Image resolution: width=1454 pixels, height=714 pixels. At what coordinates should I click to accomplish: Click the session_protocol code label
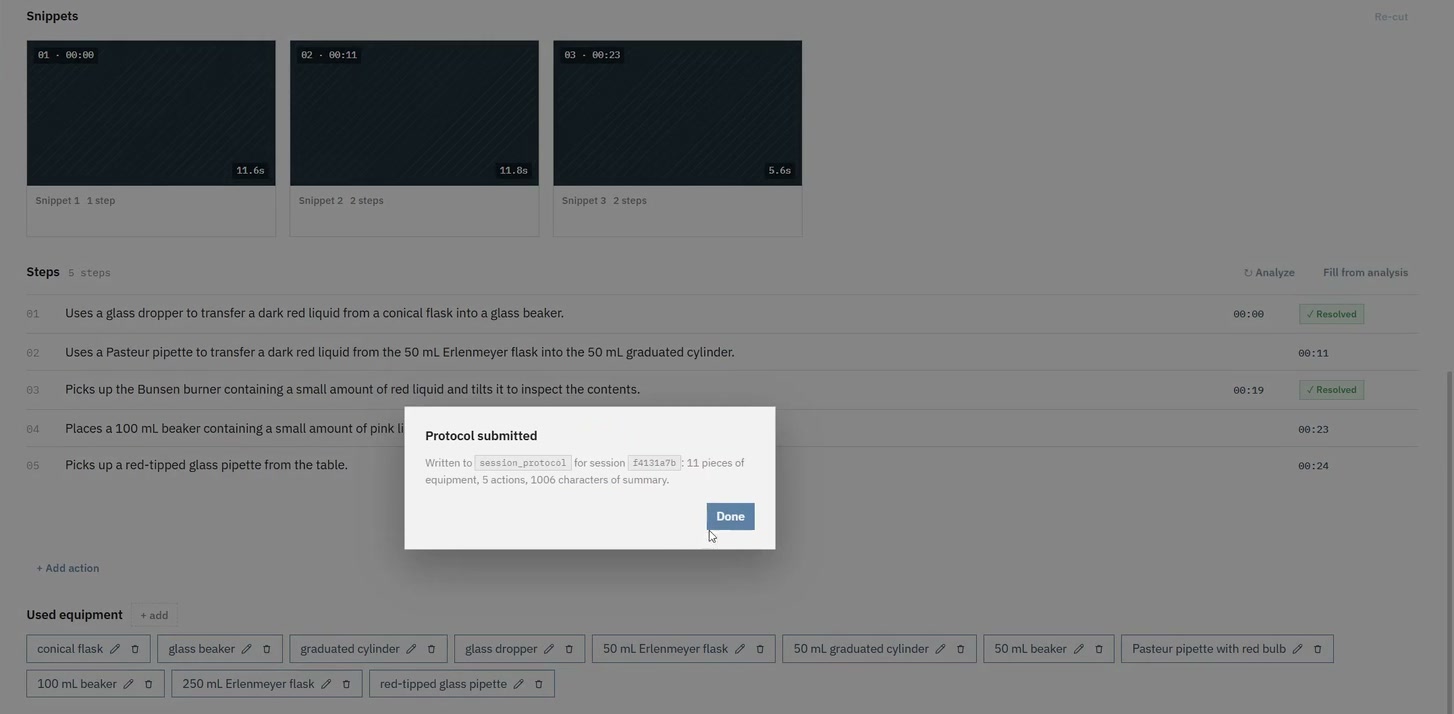point(523,463)
